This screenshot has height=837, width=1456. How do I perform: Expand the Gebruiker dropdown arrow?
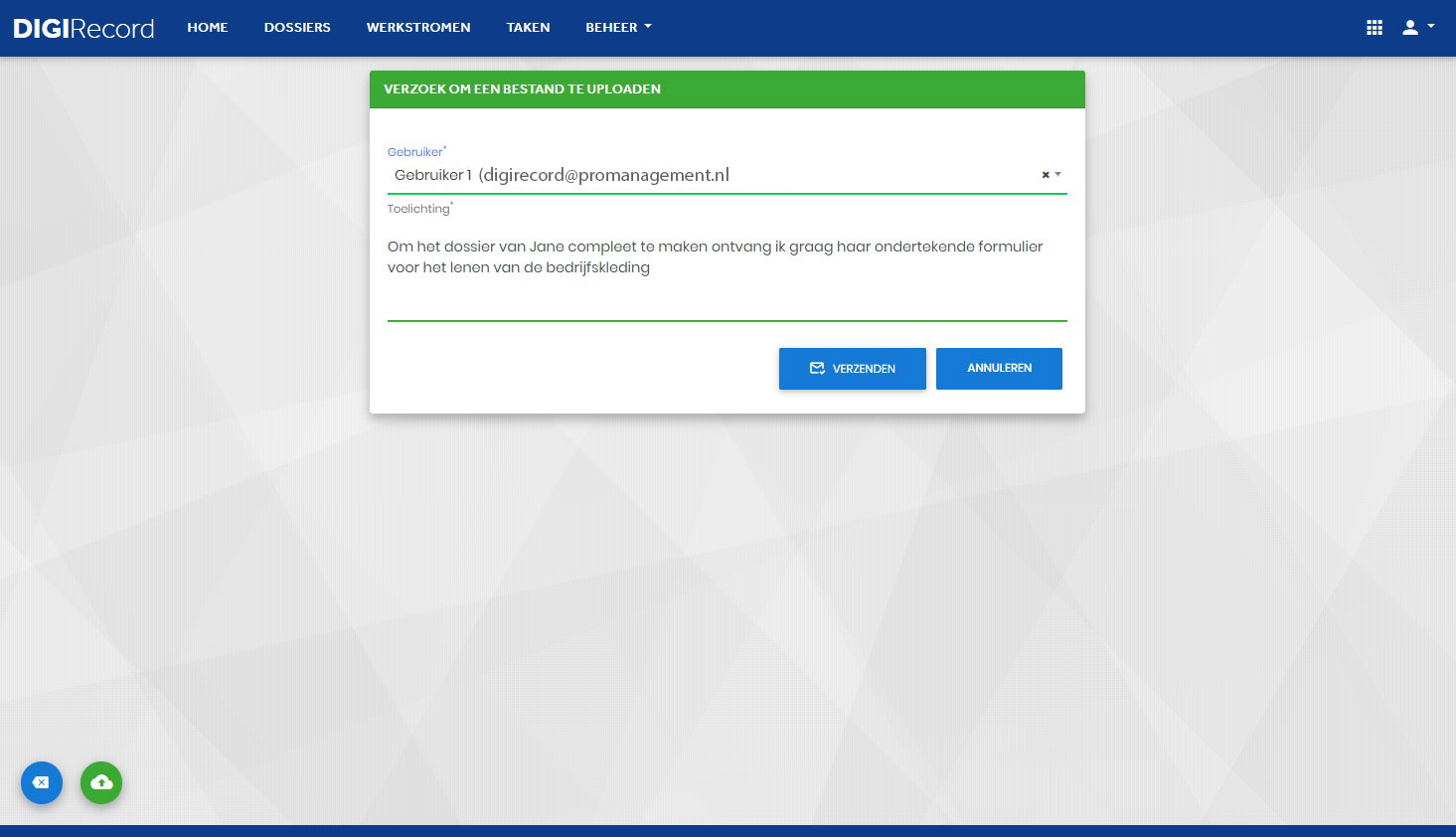click(1057, 175)
